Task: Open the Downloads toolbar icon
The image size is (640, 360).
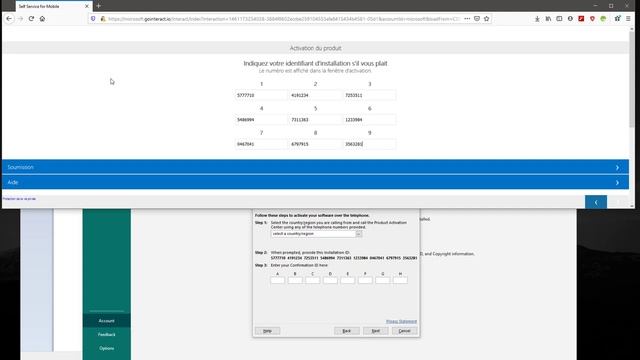Action: [x=537, y=19]
